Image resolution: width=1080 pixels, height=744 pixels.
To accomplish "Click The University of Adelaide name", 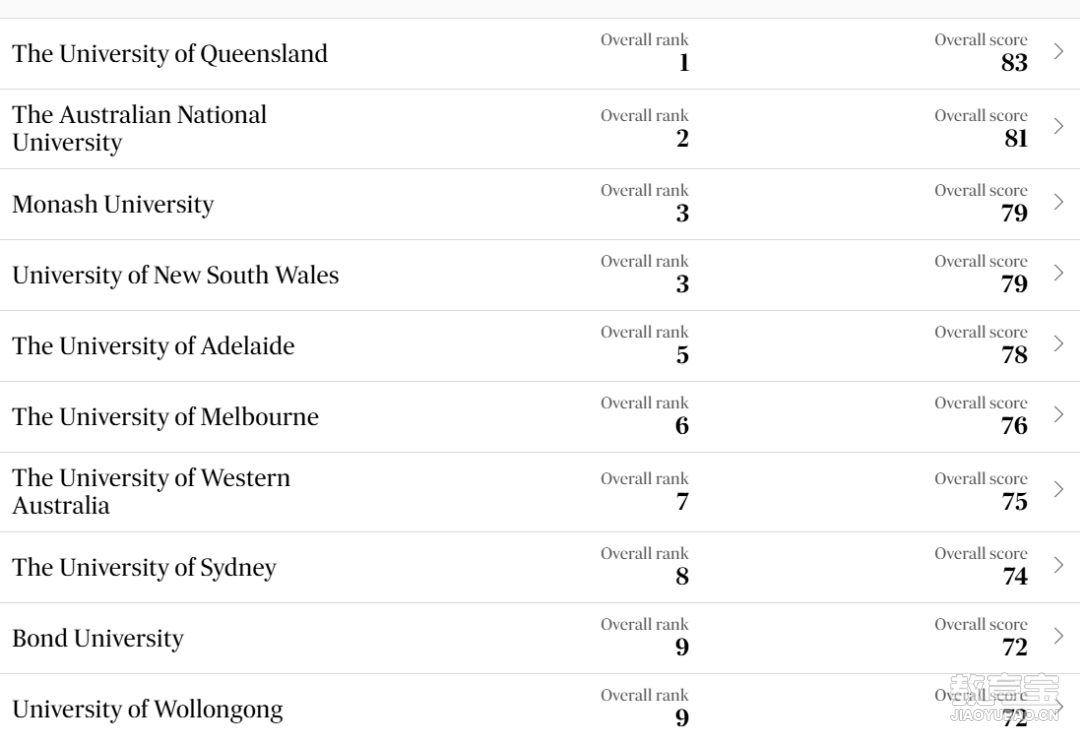I will tap(154, 346).
